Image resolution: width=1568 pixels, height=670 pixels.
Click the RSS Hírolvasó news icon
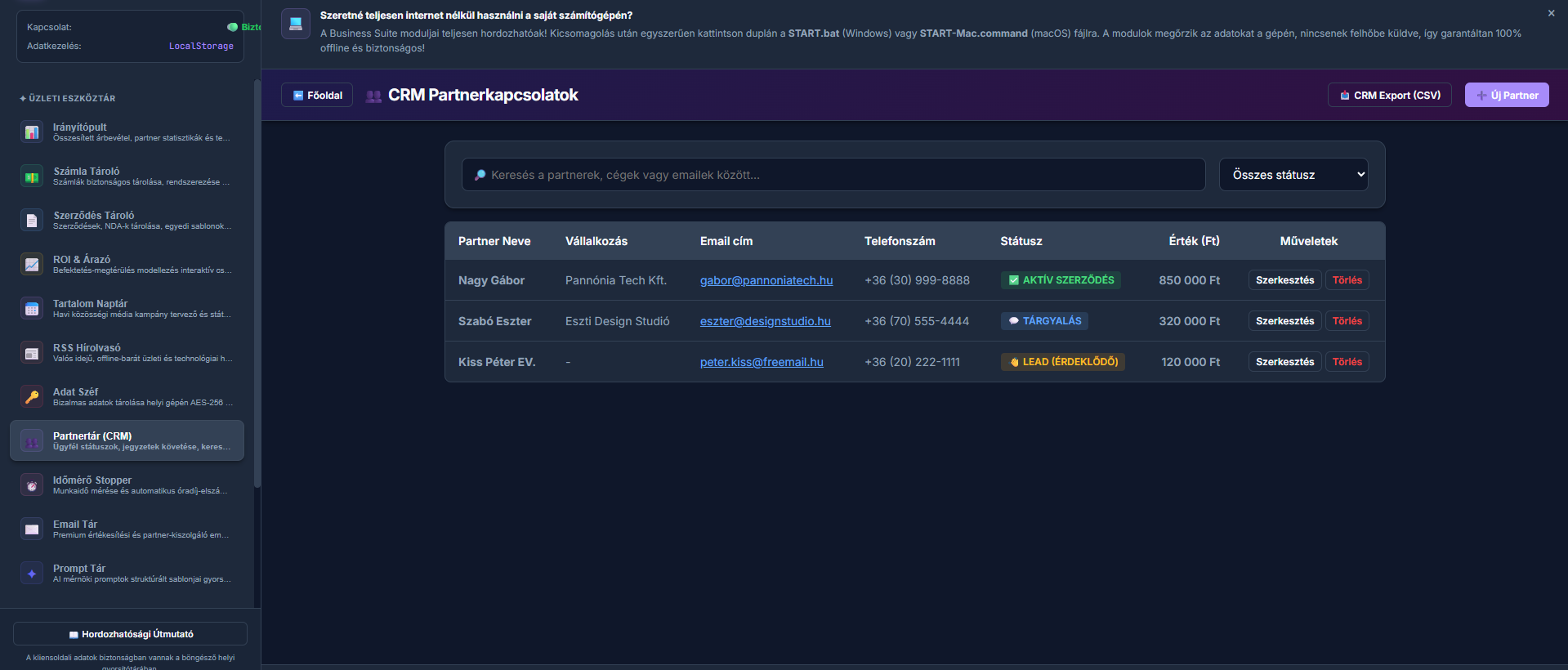click(32, 352)
